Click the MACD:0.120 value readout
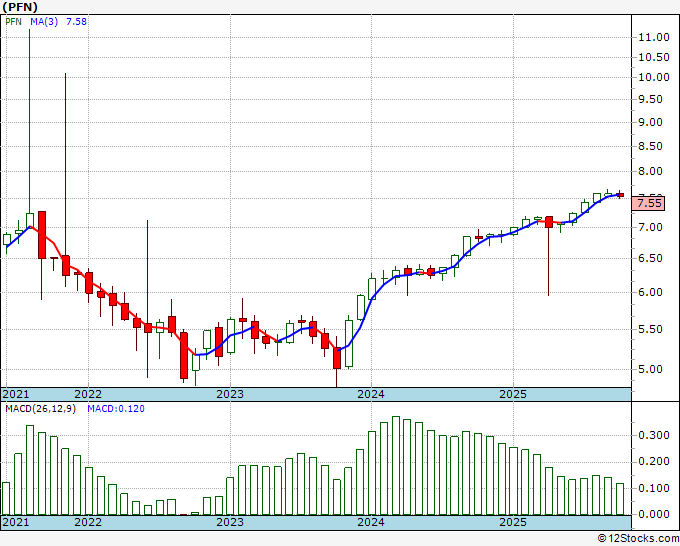Screen dimensions: 680x546 click(116, 409)
